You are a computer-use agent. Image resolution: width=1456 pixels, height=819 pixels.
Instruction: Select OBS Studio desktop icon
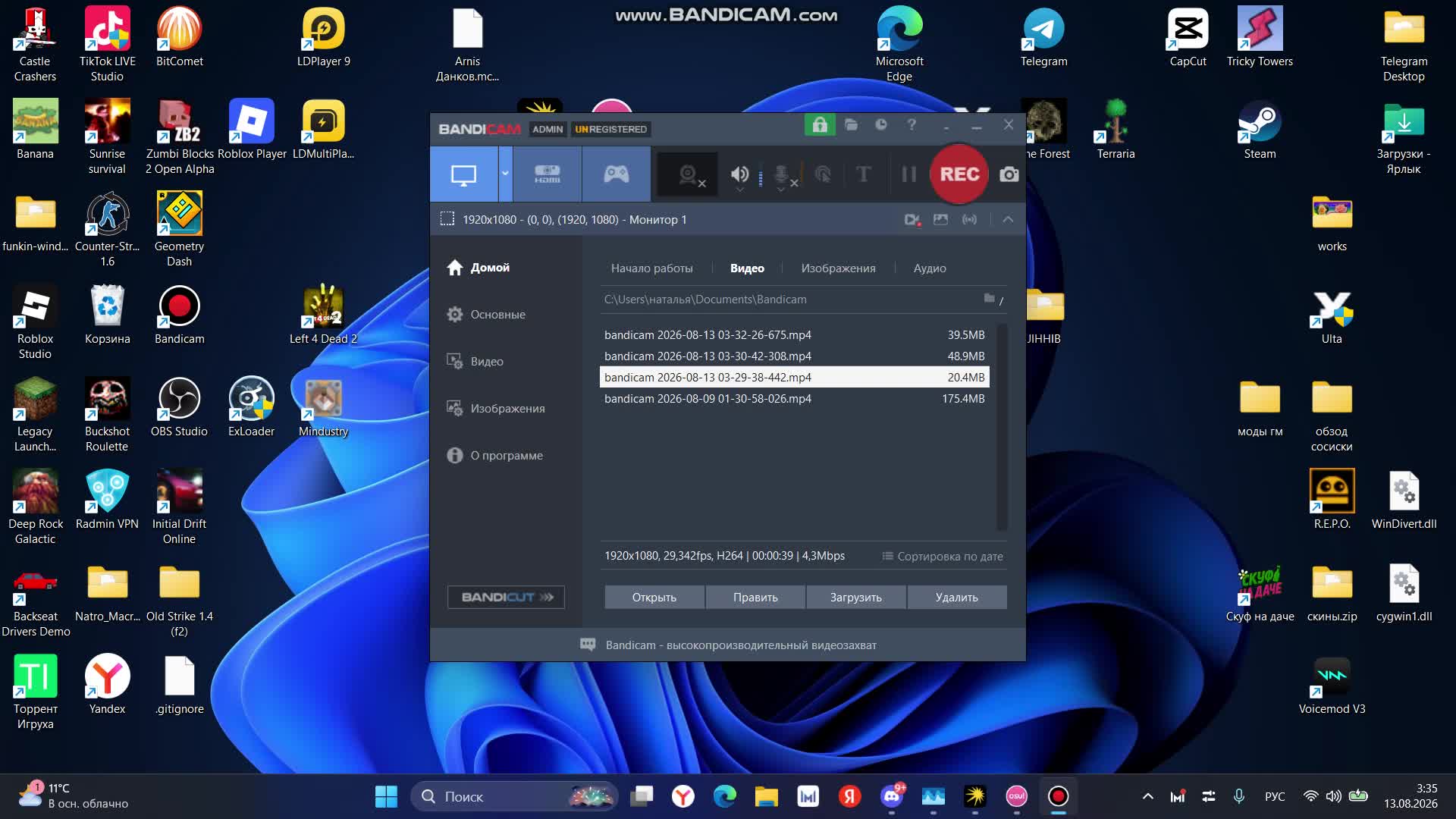(179, 408)
